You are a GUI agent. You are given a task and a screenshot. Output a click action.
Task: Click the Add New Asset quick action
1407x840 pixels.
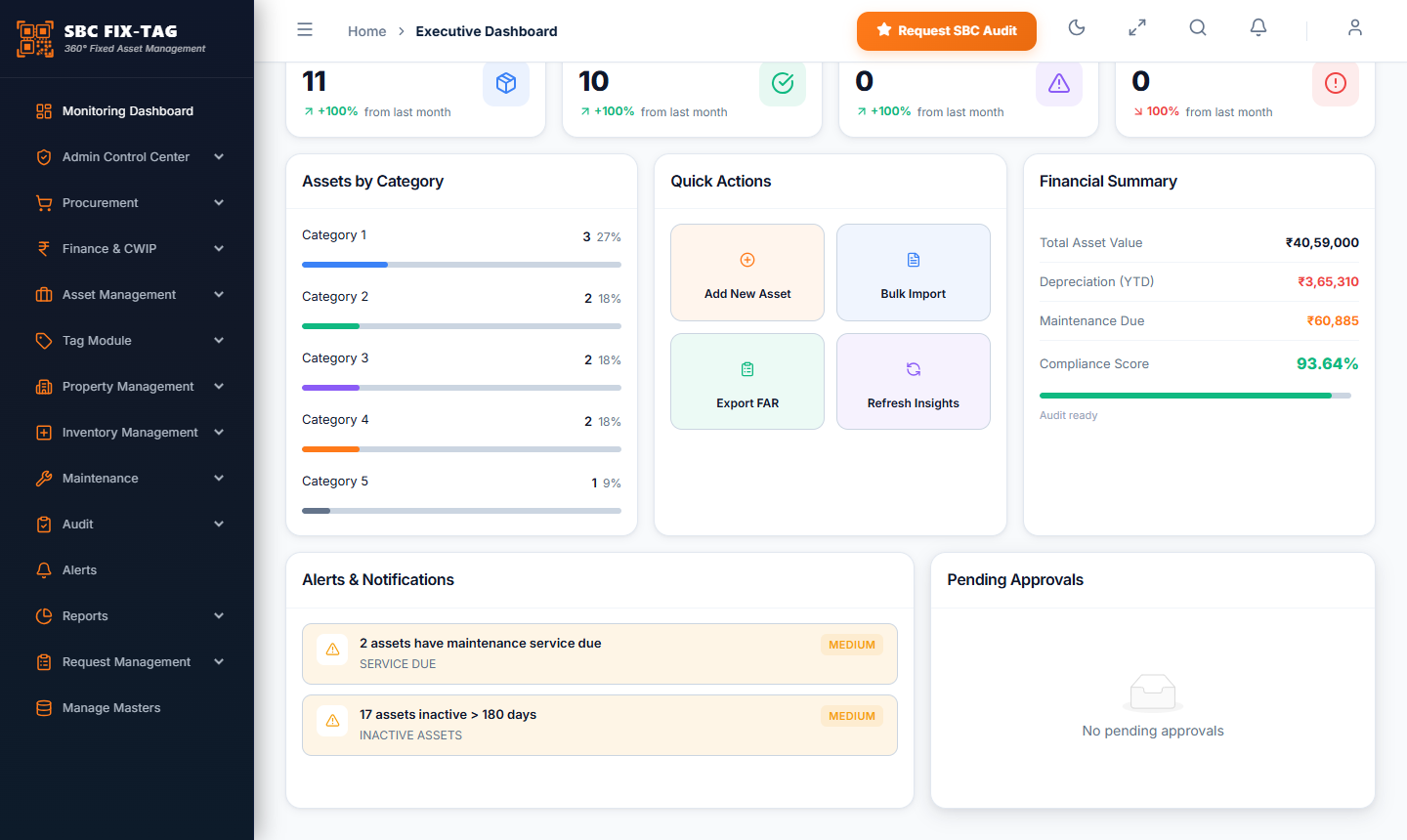(747, 273)
